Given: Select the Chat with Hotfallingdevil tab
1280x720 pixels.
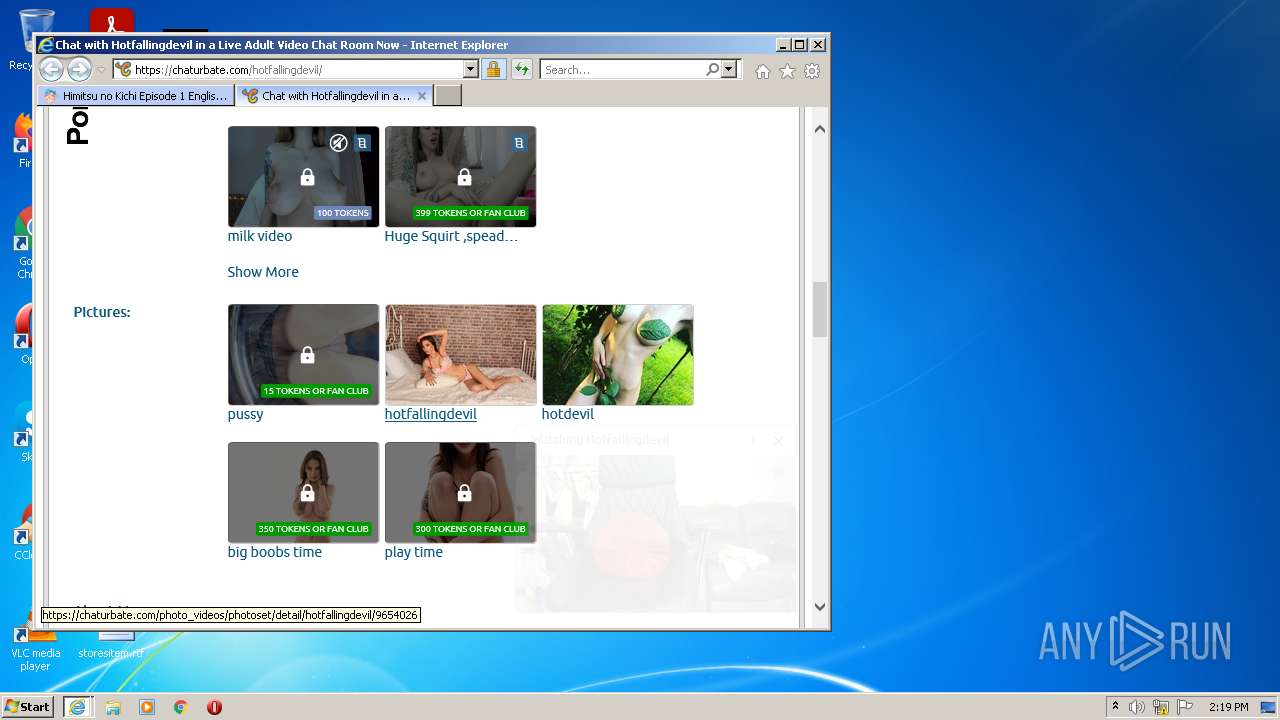Looking at the screenshot, I should tap(334, 96).
